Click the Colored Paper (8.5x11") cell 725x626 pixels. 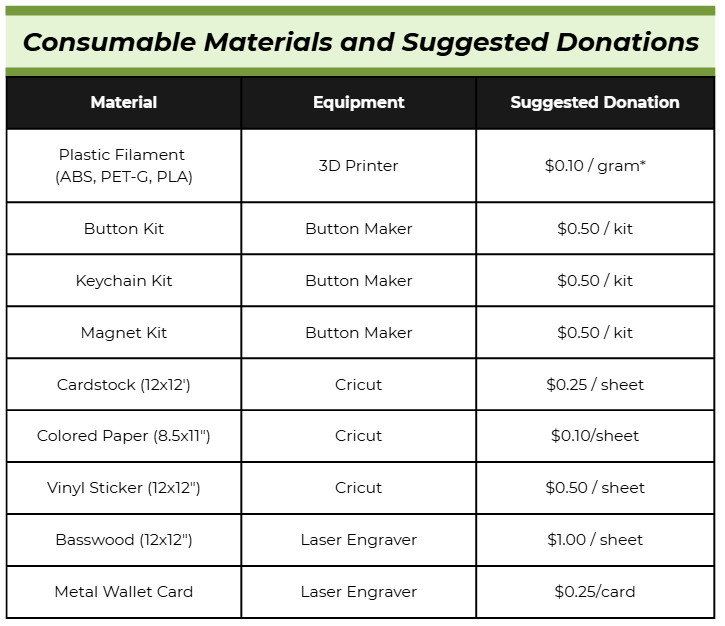coord(124,436)
